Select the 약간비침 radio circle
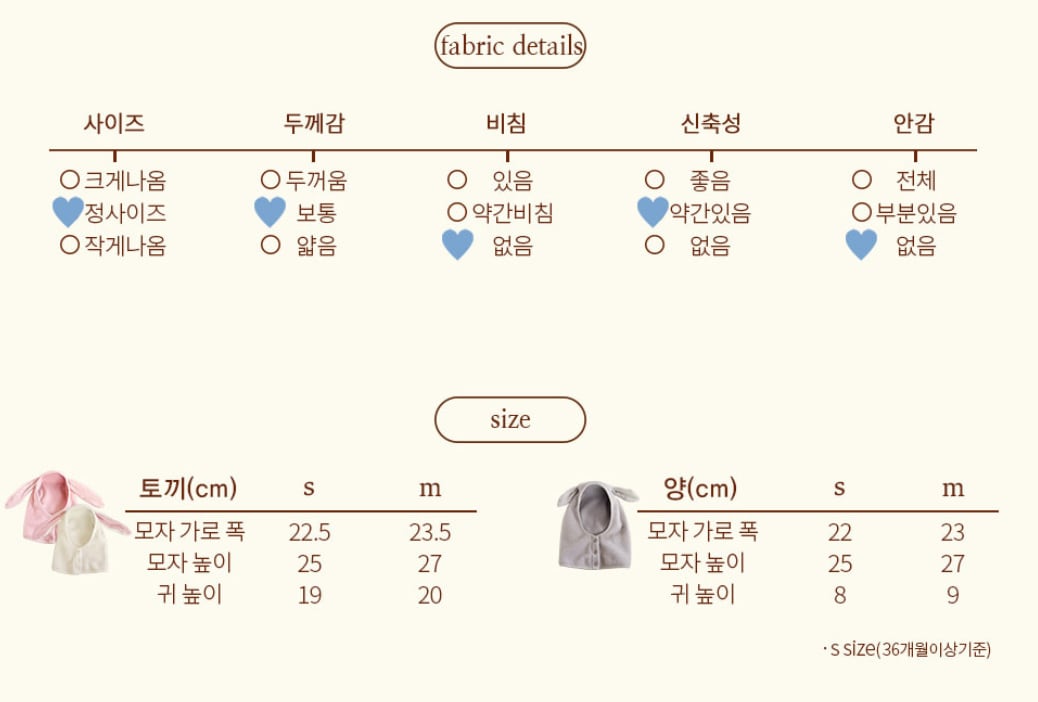 [x=457, y=212]
